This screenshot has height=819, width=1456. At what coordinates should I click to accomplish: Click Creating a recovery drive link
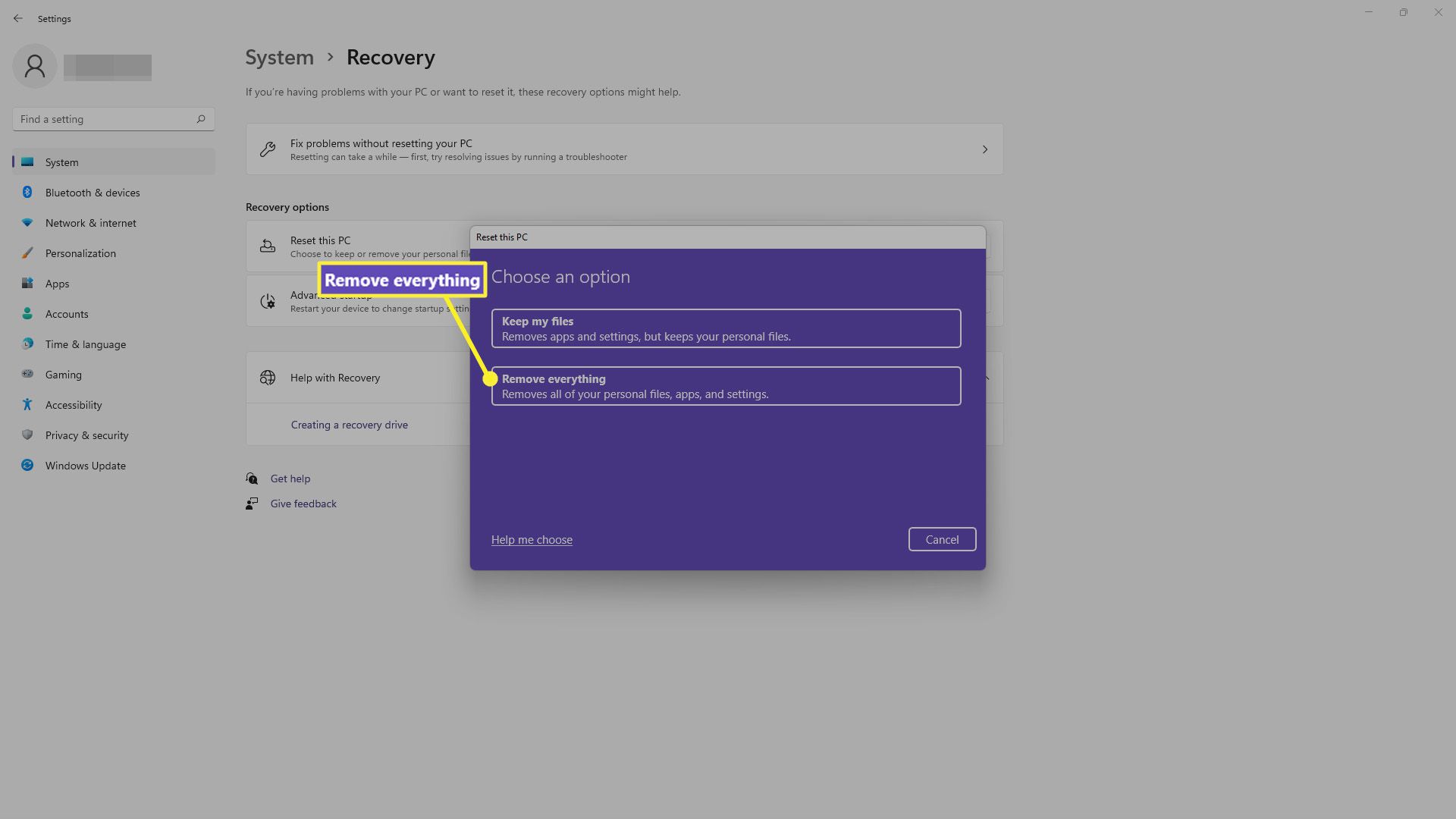349,424
